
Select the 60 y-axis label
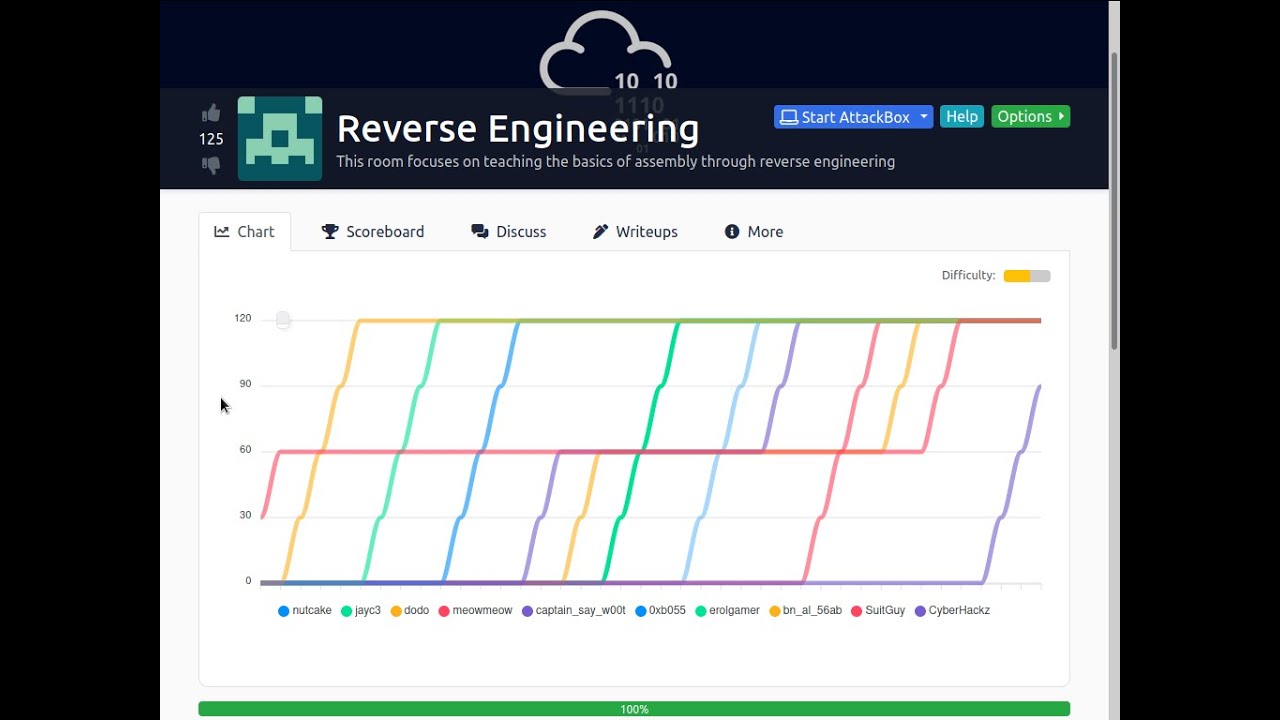[245, 450]
